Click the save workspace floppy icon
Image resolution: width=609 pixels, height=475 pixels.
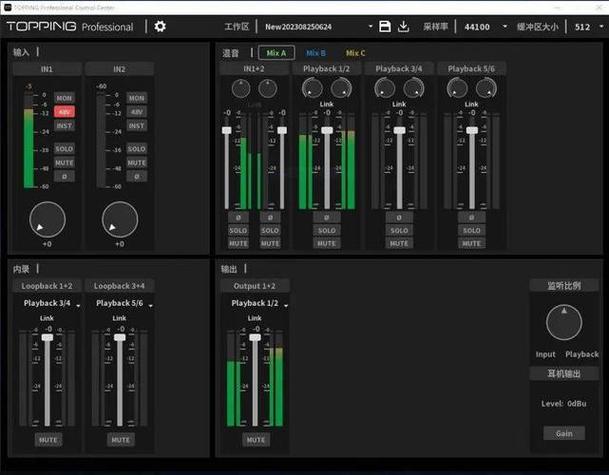[385, 27]
